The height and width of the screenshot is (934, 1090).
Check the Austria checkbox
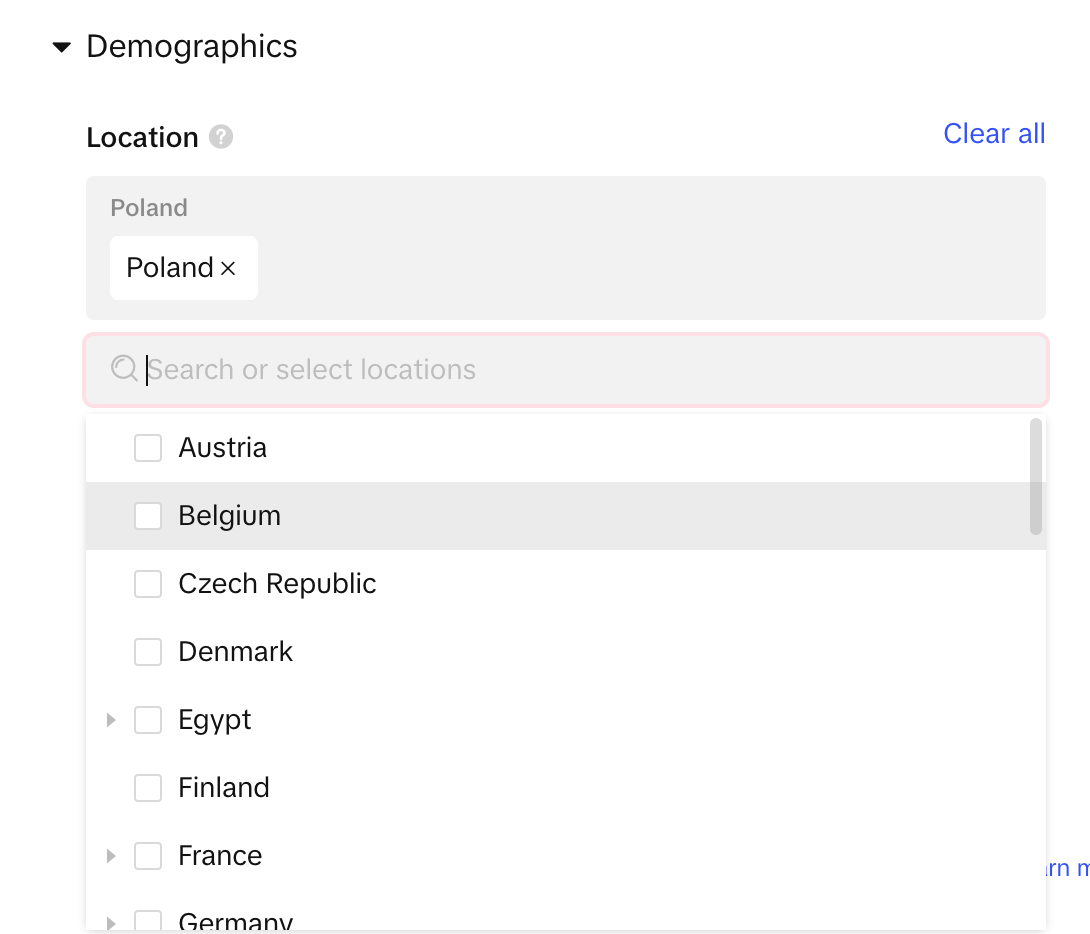pyautogui.click(x=148, y=448)
